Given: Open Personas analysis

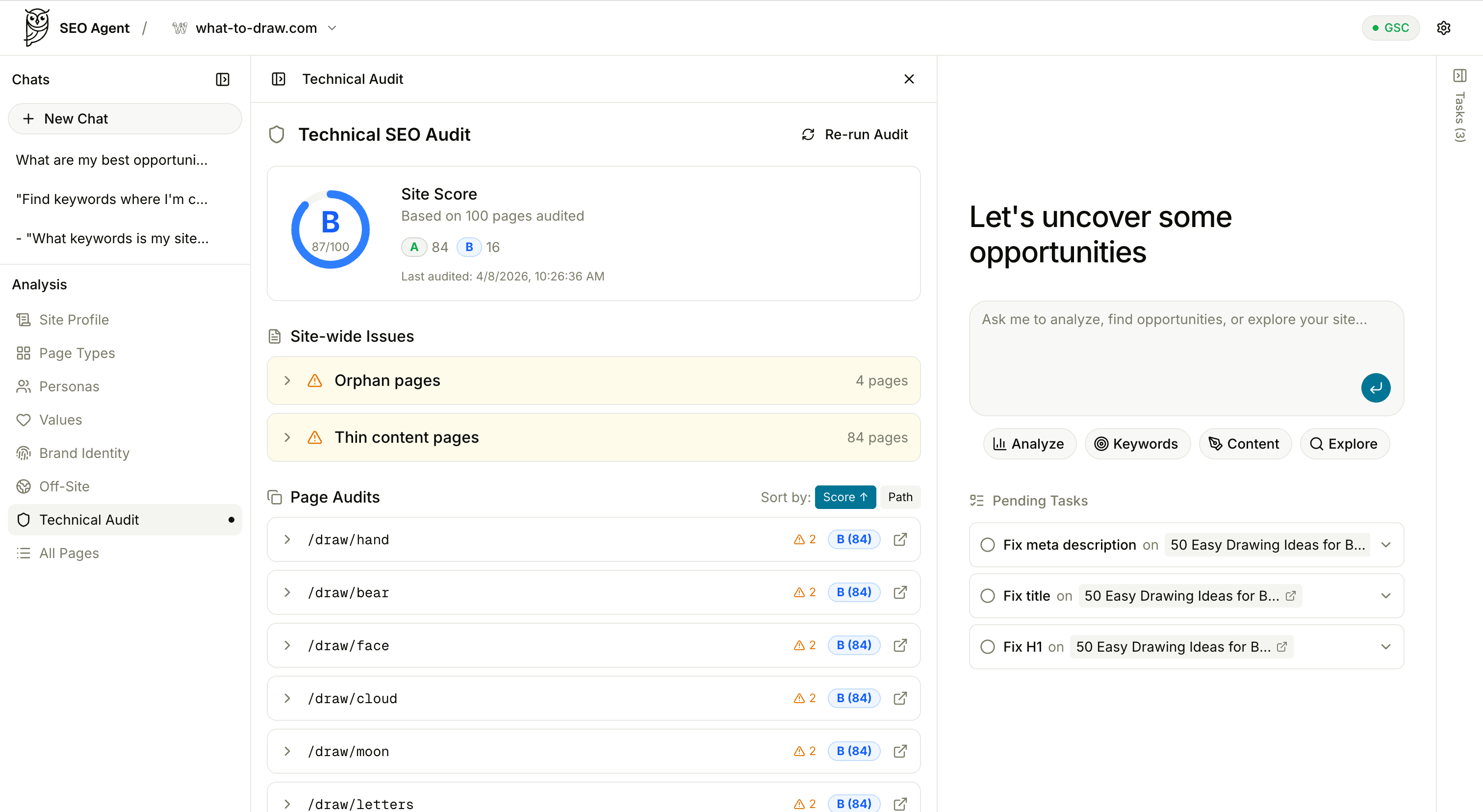Looking at the screenshot, I should click(125, 386).
